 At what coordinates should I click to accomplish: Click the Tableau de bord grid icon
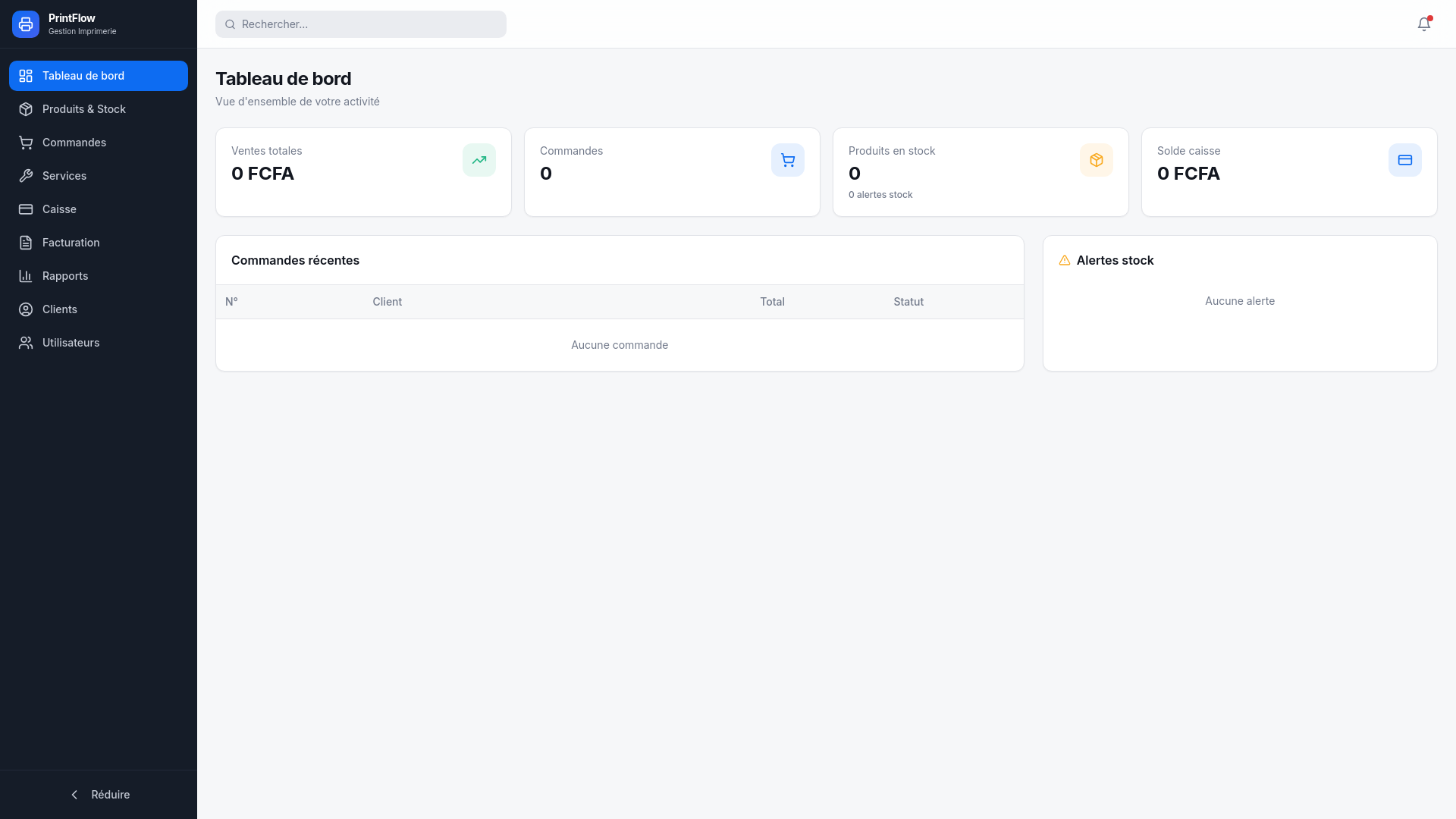(x=26, y=76)
